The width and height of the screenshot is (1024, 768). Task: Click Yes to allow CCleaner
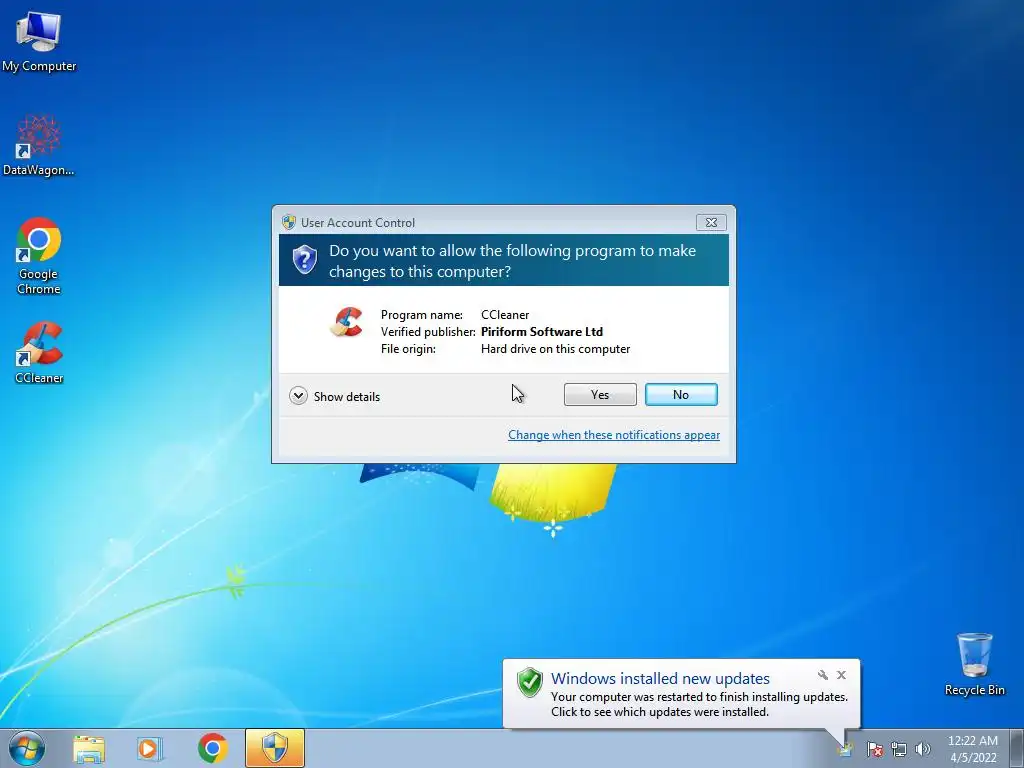point(600,394)
